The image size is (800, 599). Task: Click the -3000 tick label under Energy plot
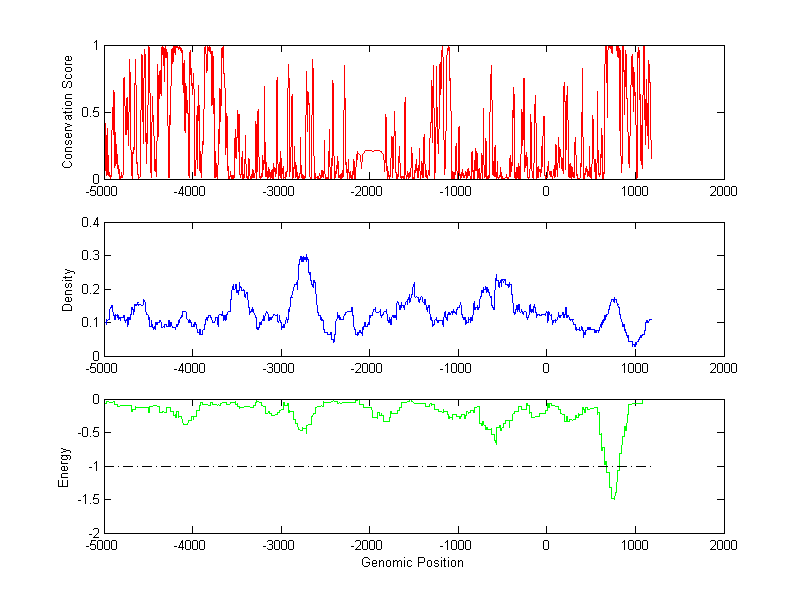[x=281, y=546]
